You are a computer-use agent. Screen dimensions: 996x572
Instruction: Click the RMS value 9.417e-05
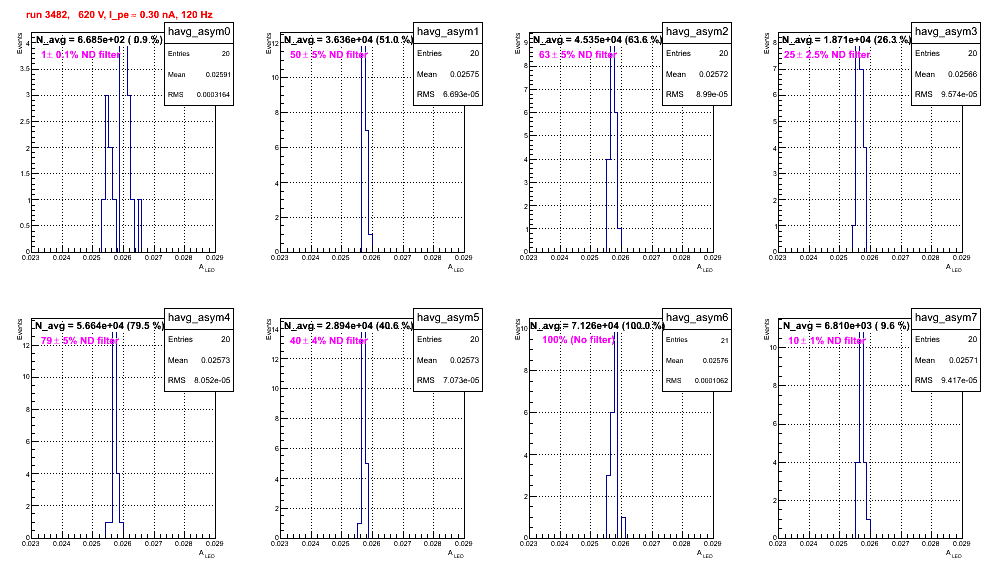tap(959, 381)
